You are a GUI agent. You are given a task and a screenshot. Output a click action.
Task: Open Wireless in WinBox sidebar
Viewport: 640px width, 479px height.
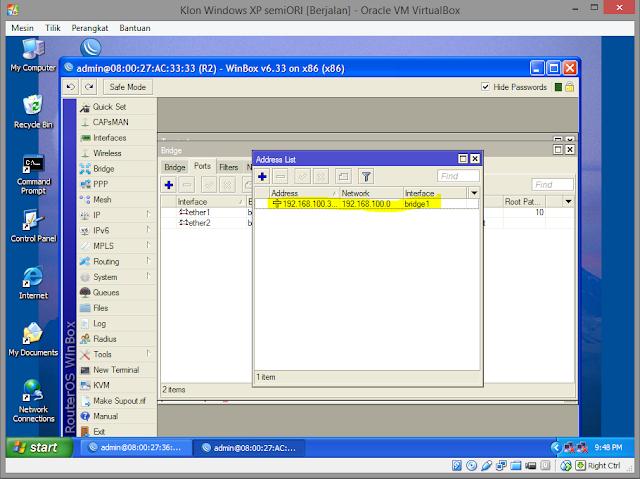pos(107,153)
